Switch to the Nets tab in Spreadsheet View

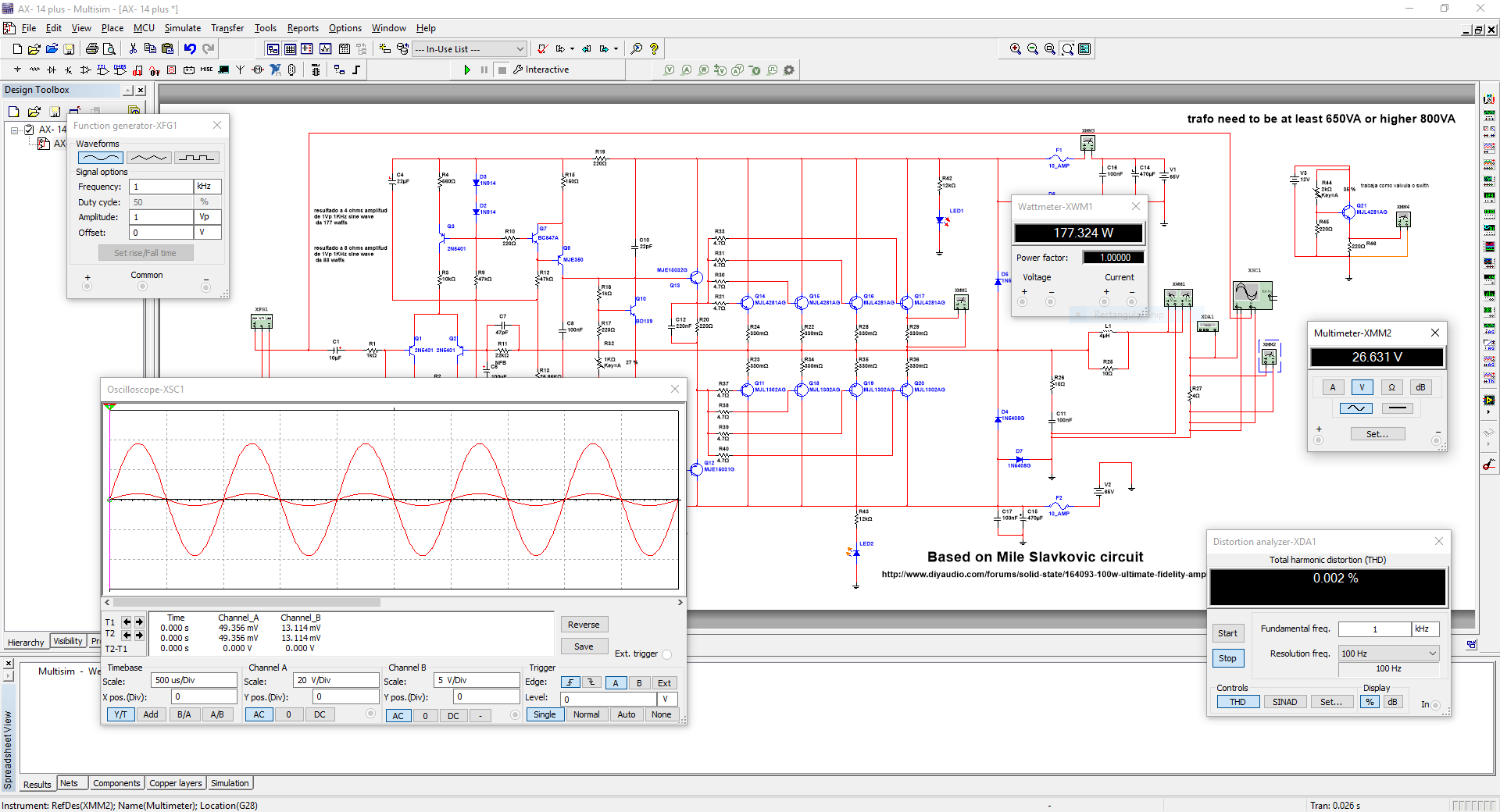pos(69,784)
